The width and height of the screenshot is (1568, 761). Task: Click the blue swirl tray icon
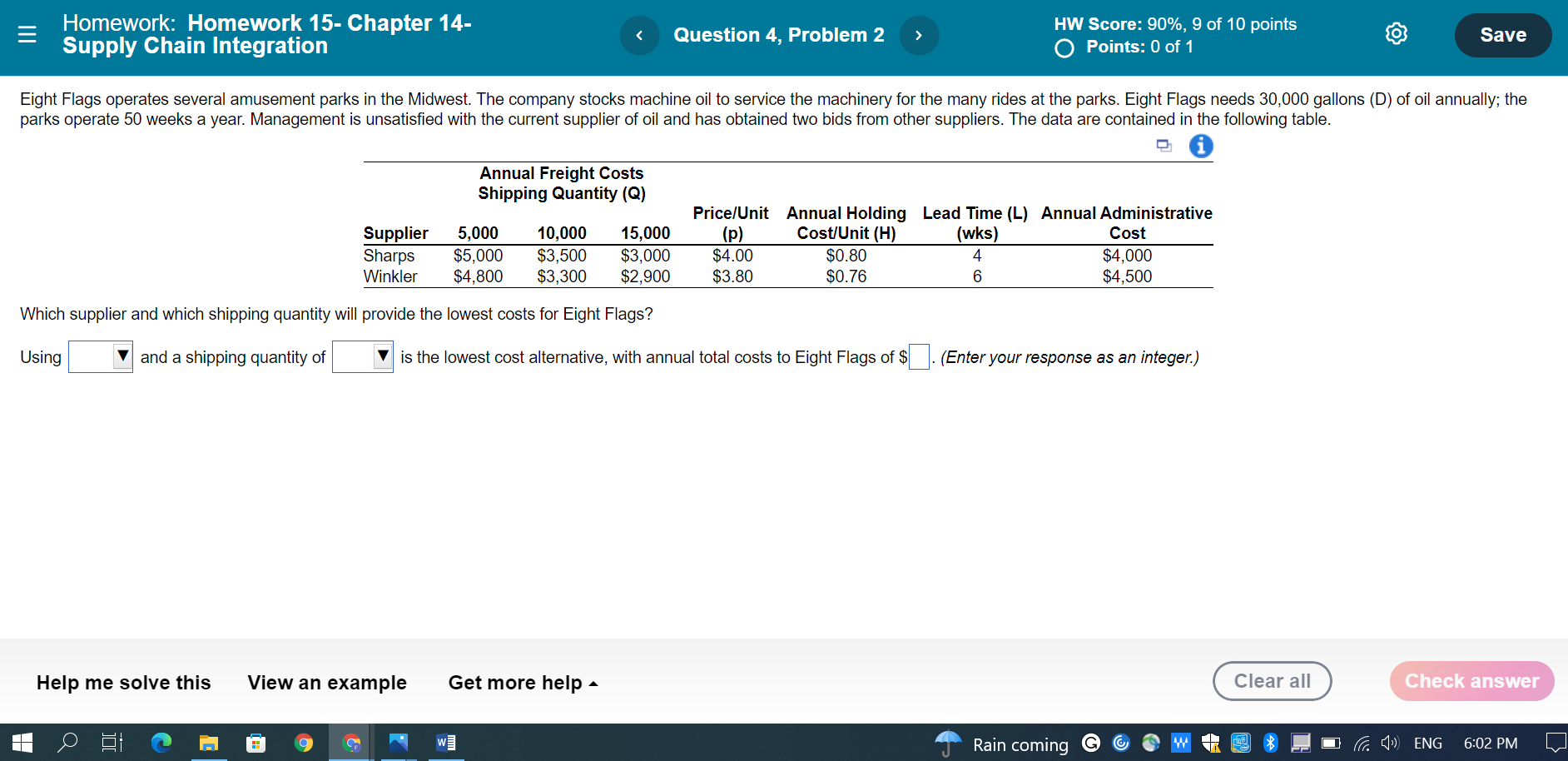1121,743
